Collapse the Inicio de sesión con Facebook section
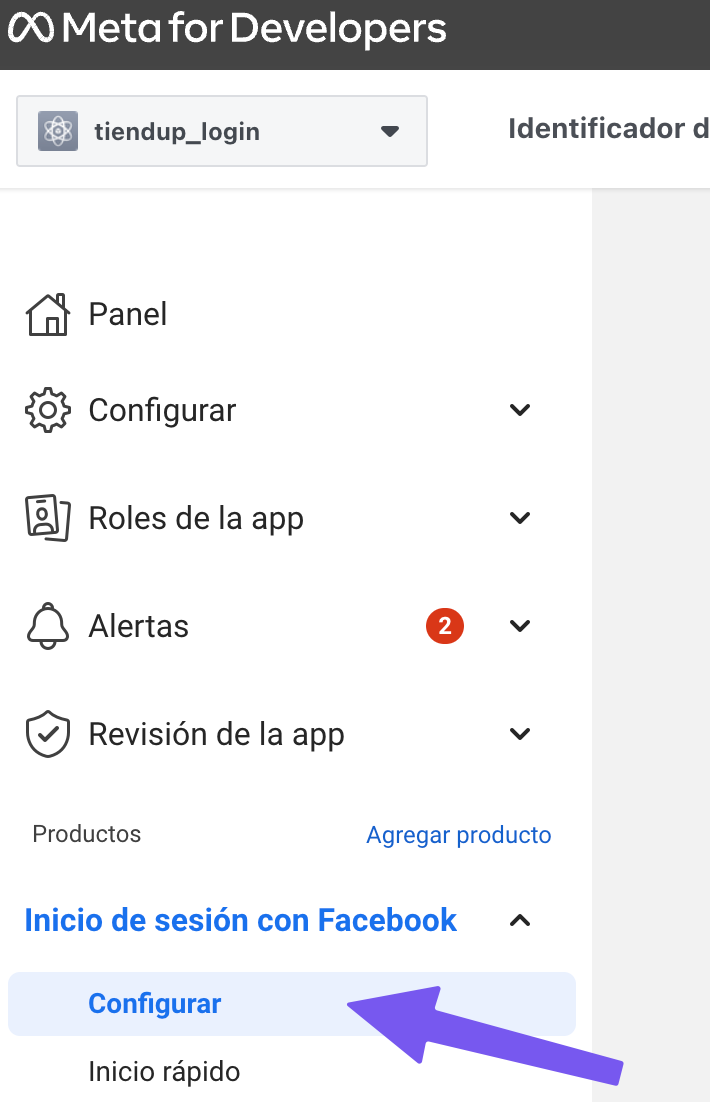 click(x=519, y=920)
